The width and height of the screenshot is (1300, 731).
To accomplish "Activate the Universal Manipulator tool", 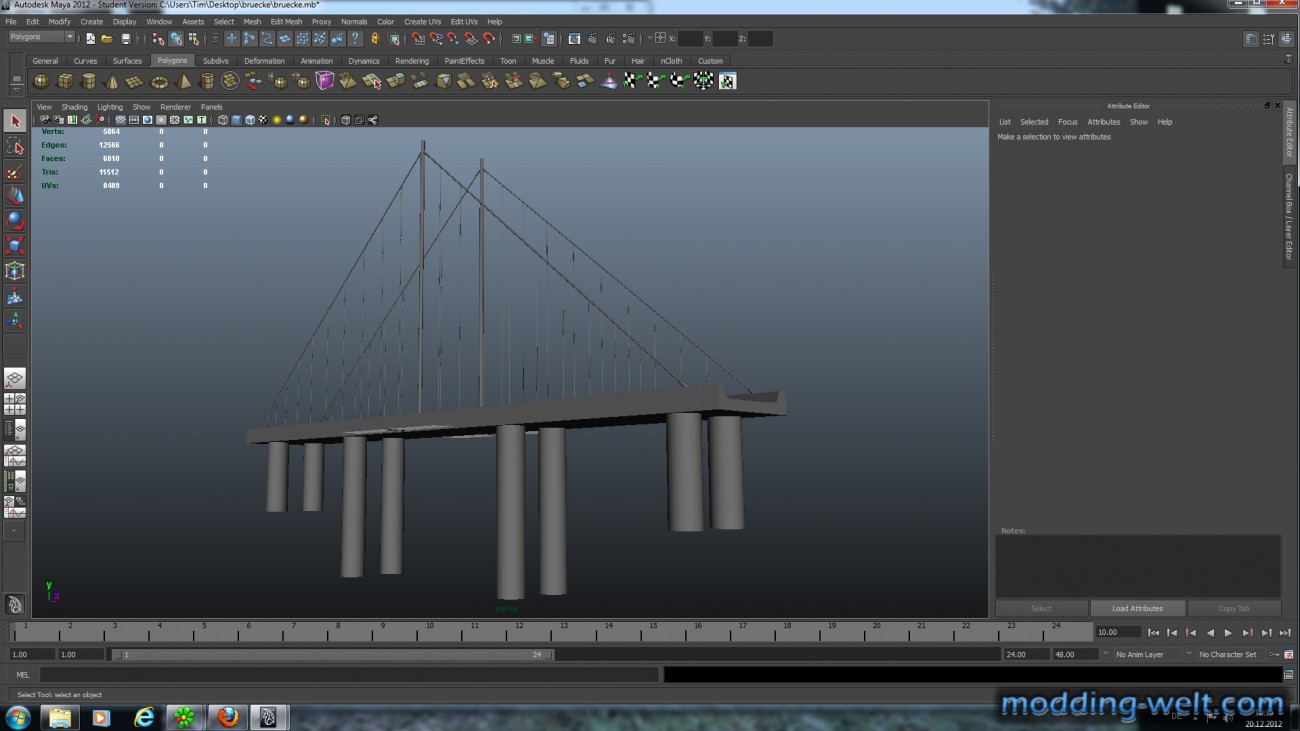I will pos(15,271).
